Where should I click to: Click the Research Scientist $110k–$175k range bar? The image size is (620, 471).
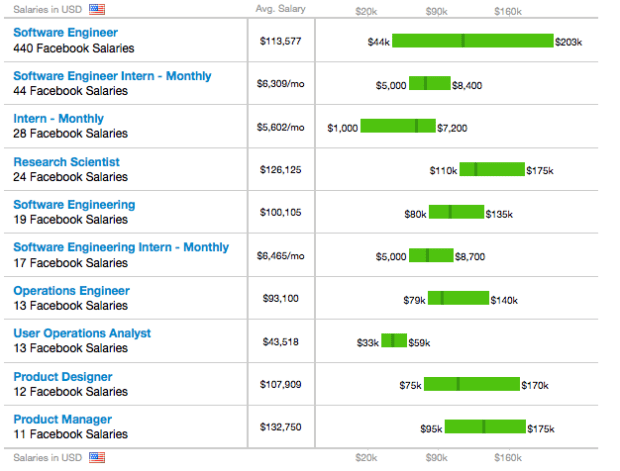pyautogui.click(x=492, y=169)
